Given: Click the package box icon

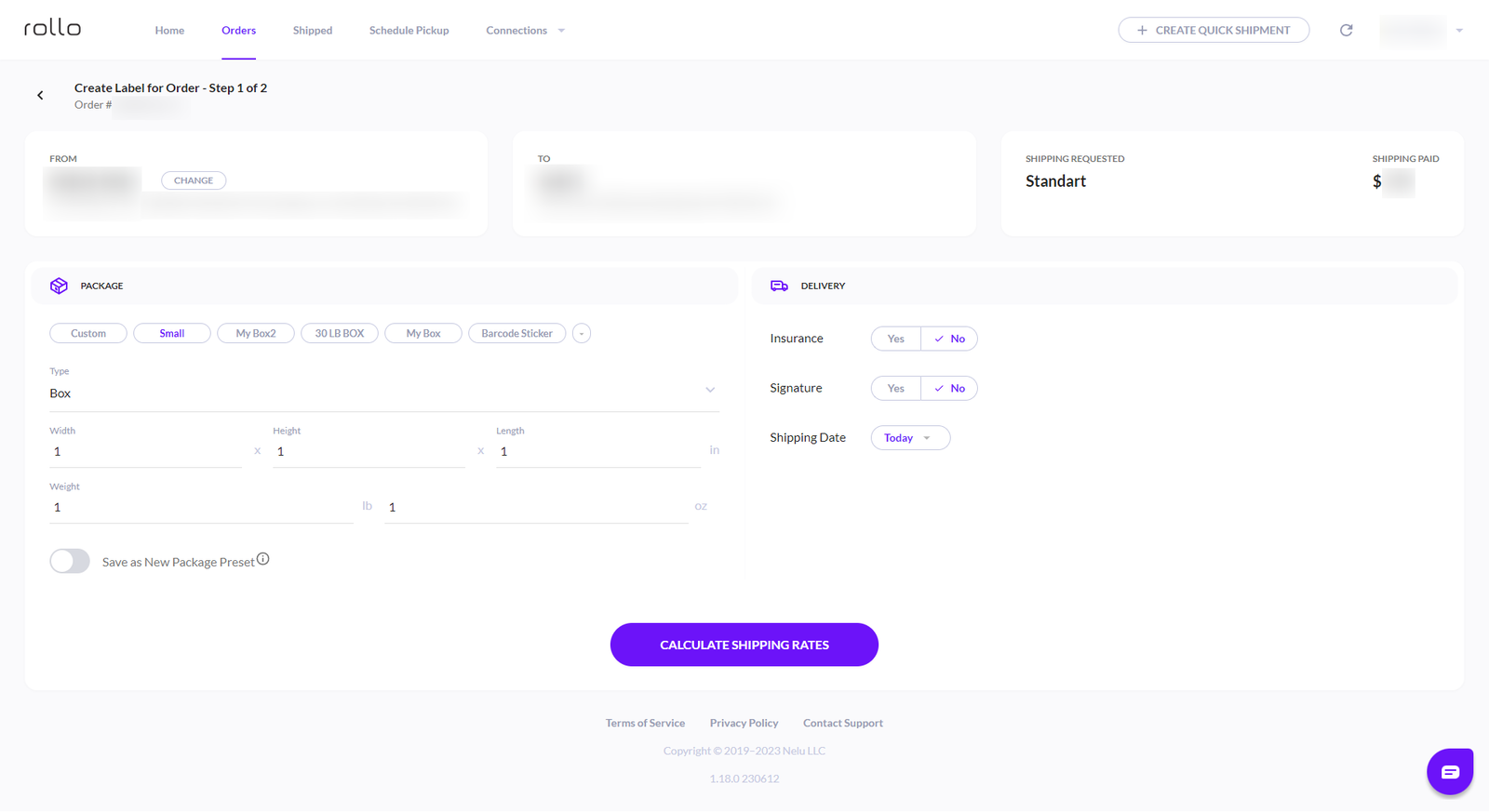Looking at the screenshot, I should pyautogui.click(x=59, y=286).
